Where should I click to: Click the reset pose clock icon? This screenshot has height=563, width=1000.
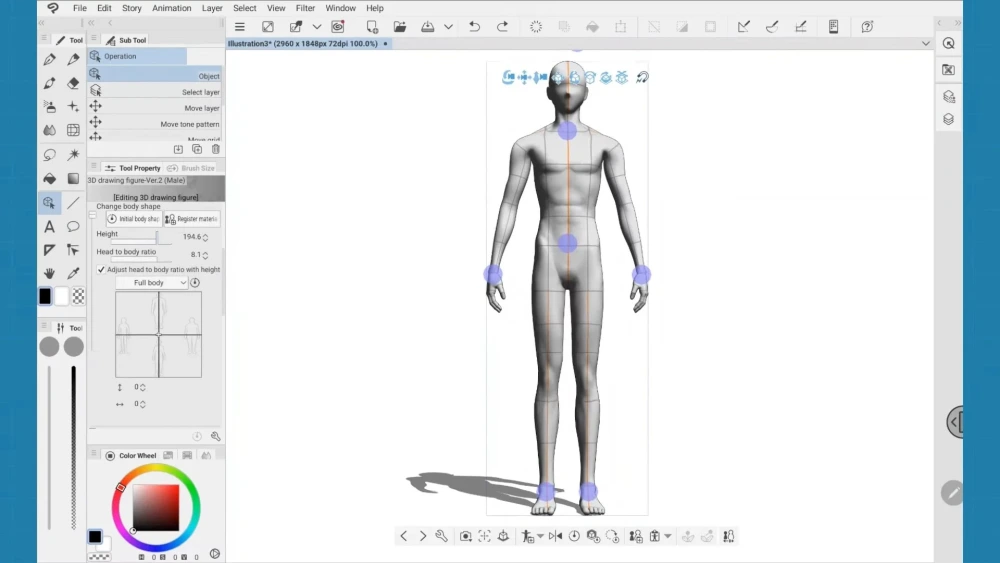(574, 536)
